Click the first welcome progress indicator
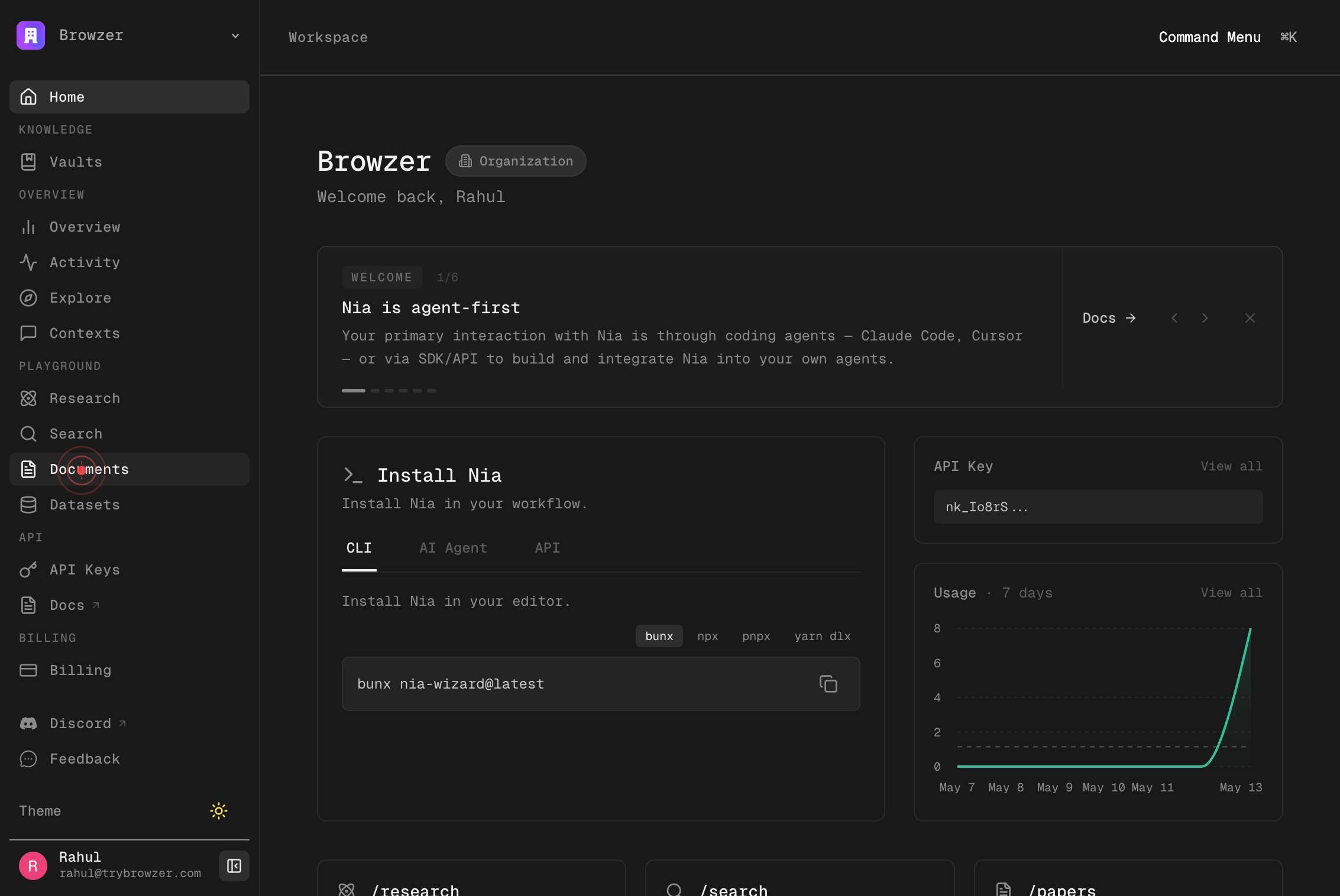 354,391
